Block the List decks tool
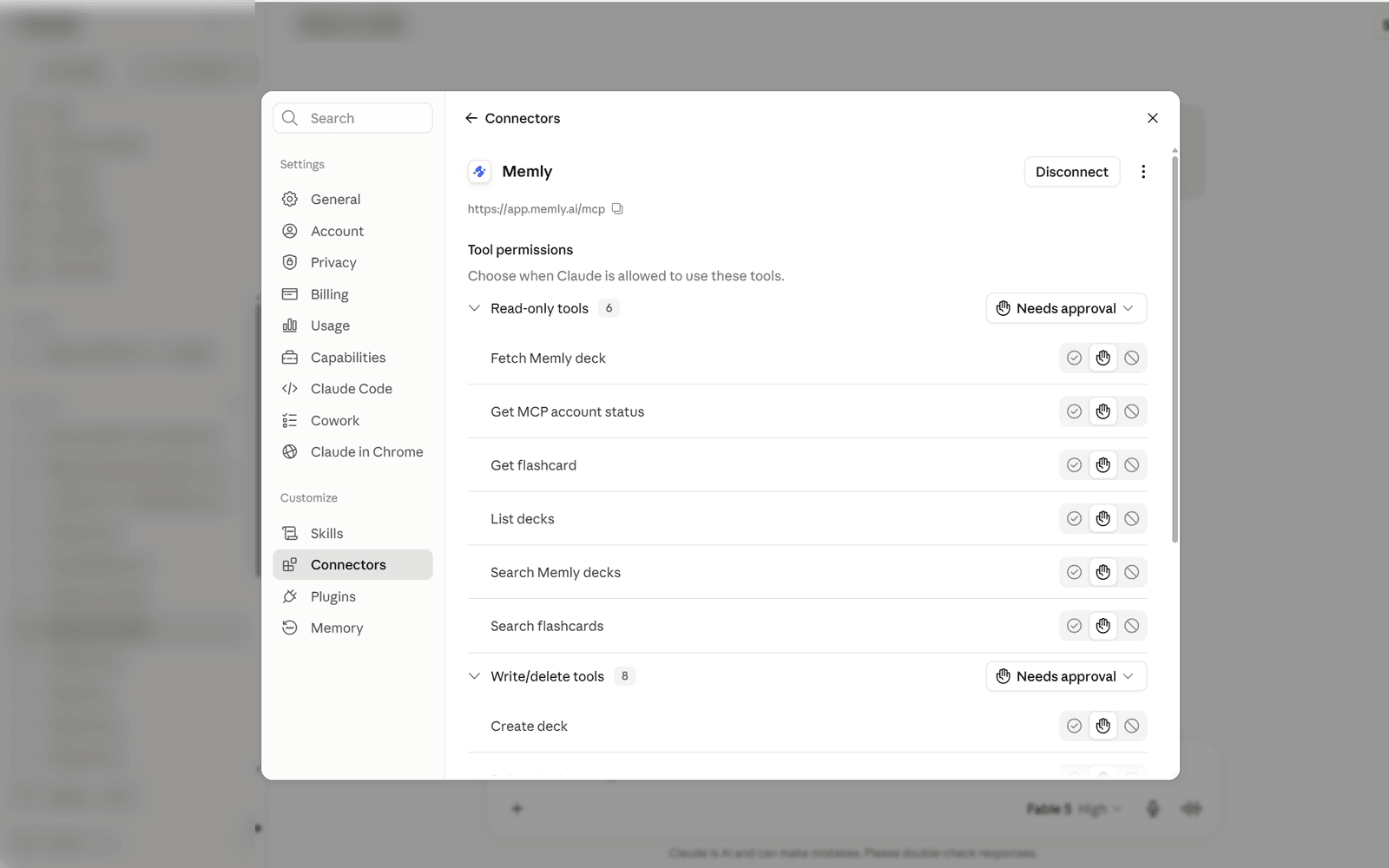1389x868 pixels. 1132,518
